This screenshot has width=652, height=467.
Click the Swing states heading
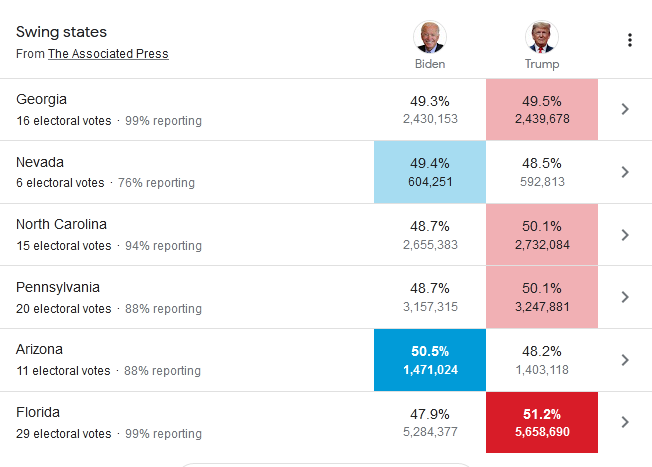[x=61, y=32]
